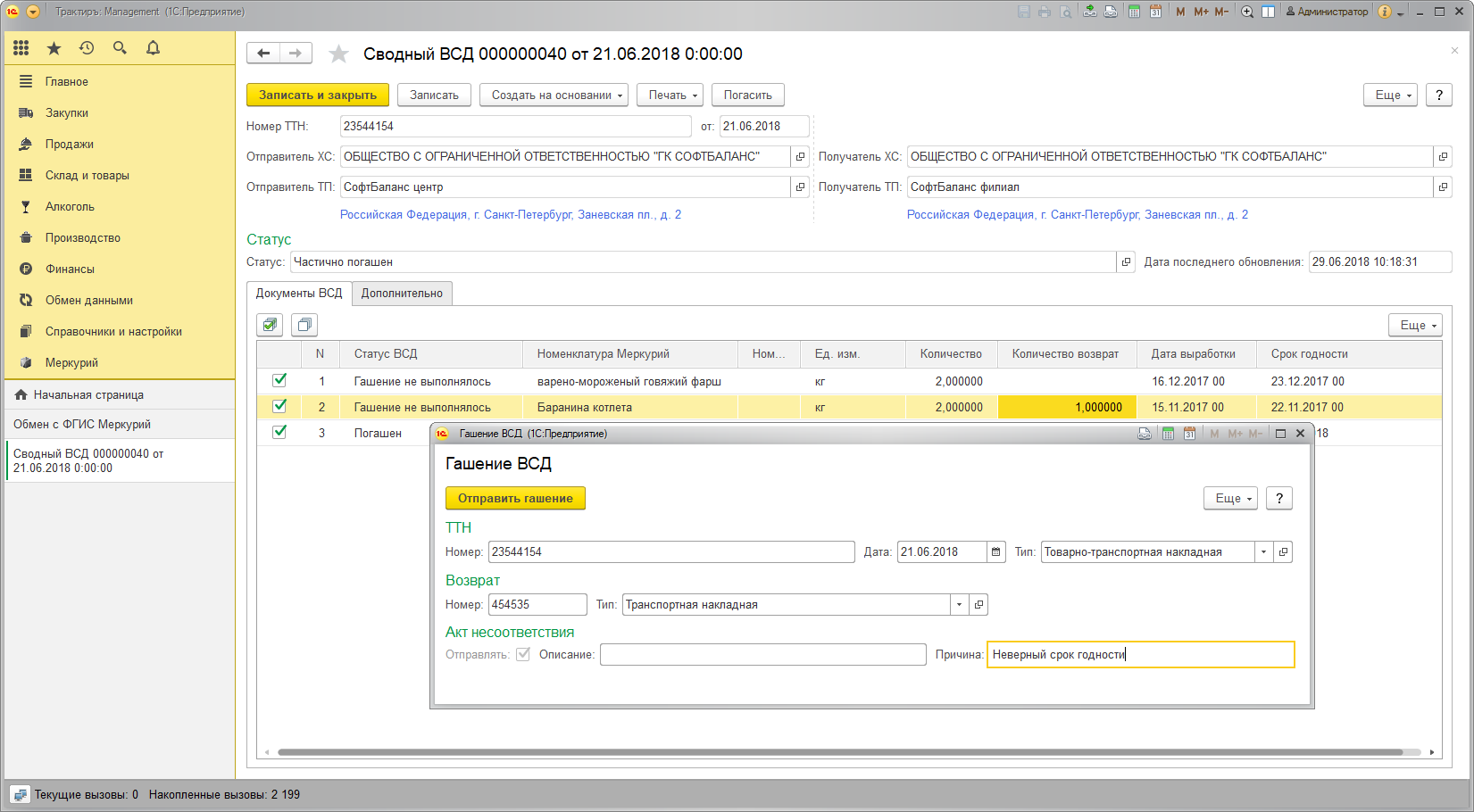Click uncheck all rows icon in table toolbar
Viewport: 1474px width, 812px height.
[304, 325]
